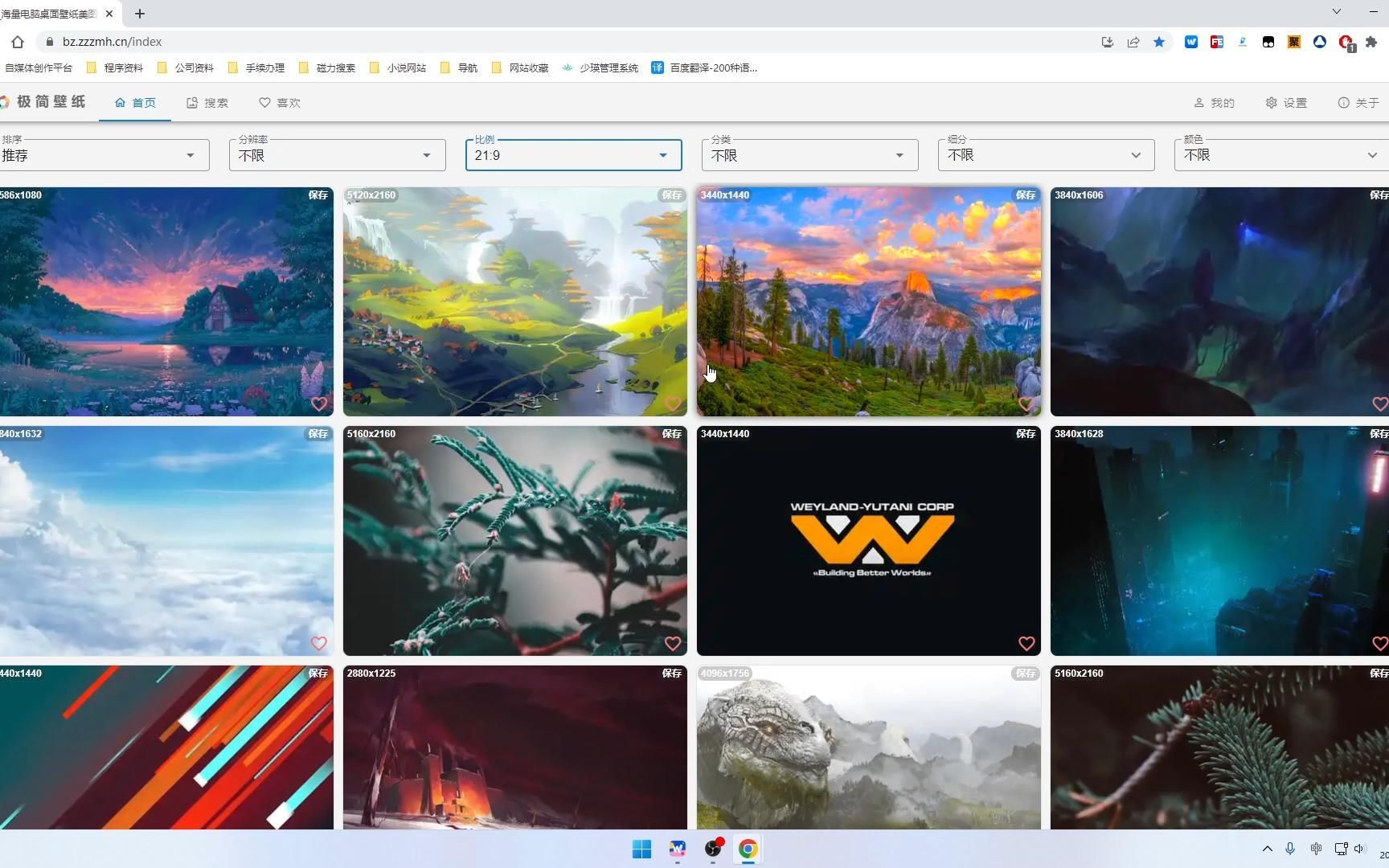Click the 中 input method indicator

1316,849
